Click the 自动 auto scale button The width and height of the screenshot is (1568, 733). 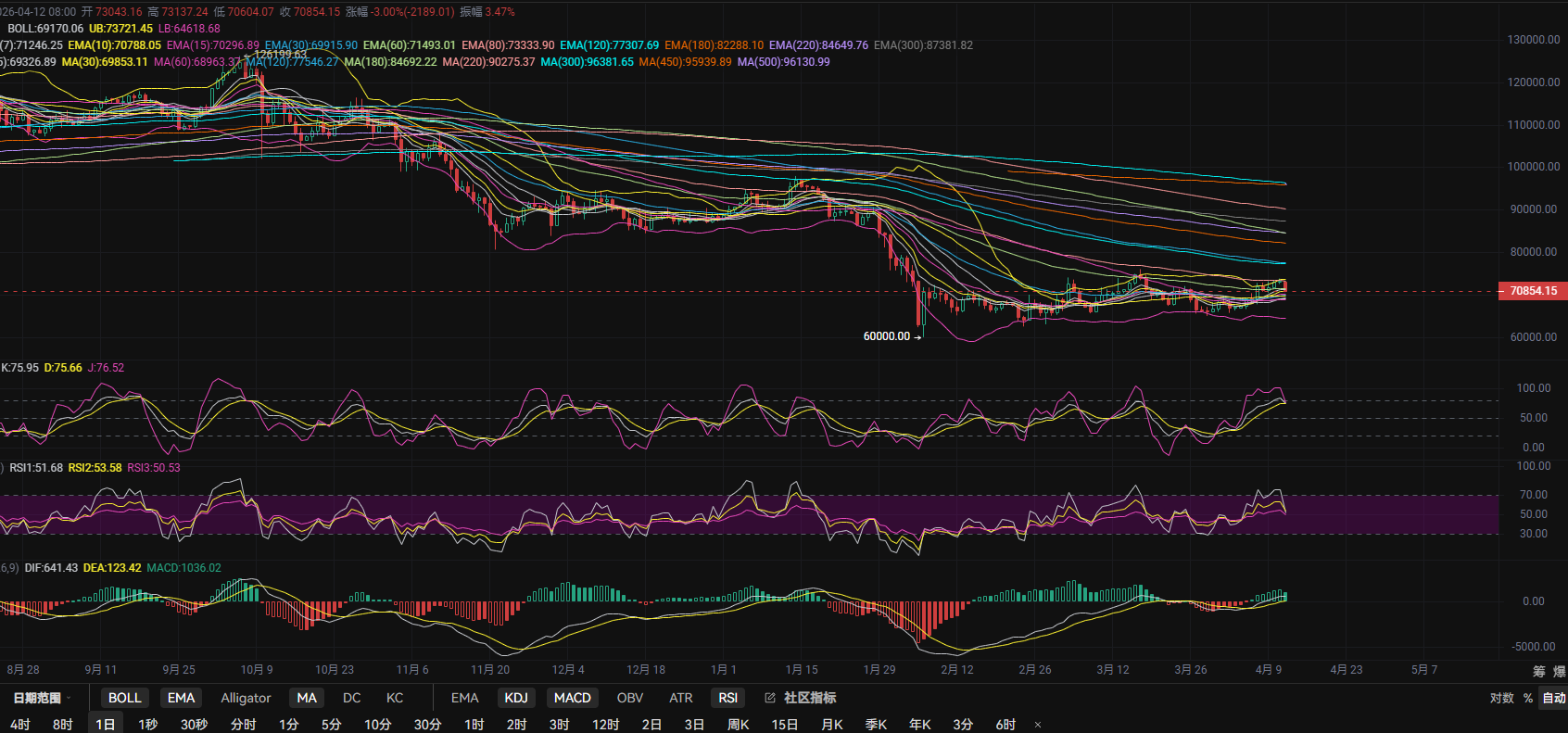pos(1553,698)
